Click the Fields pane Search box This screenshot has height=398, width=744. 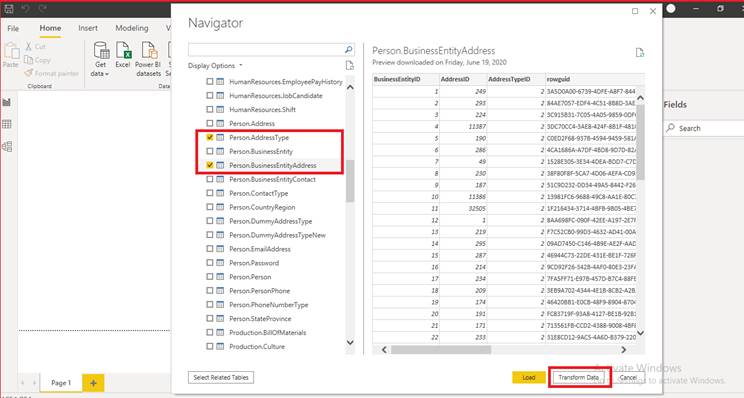704,128
